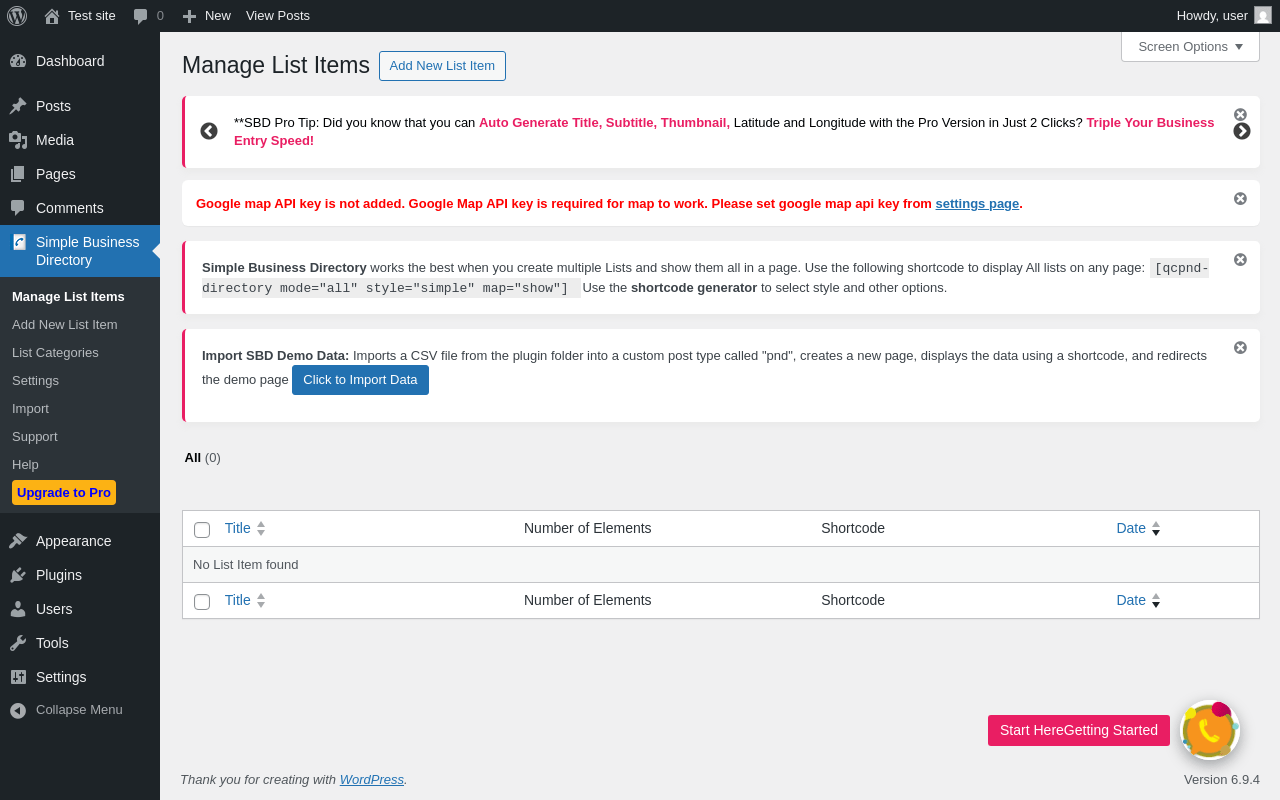
Task: Click the Users person icon
Action: click(x=18, y=609)
